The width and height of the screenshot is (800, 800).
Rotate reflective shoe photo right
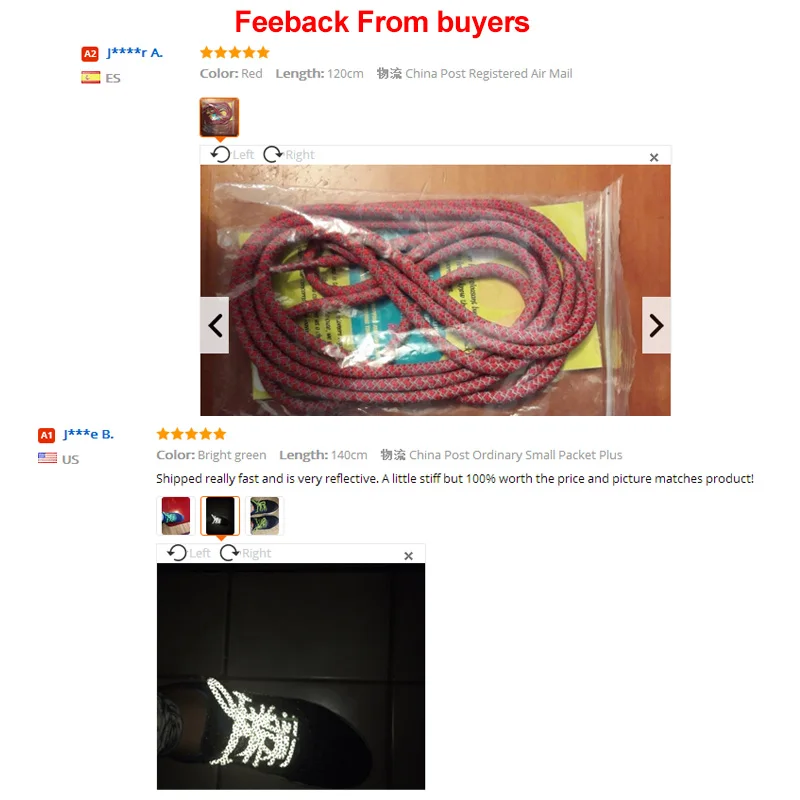coord(245,553)
